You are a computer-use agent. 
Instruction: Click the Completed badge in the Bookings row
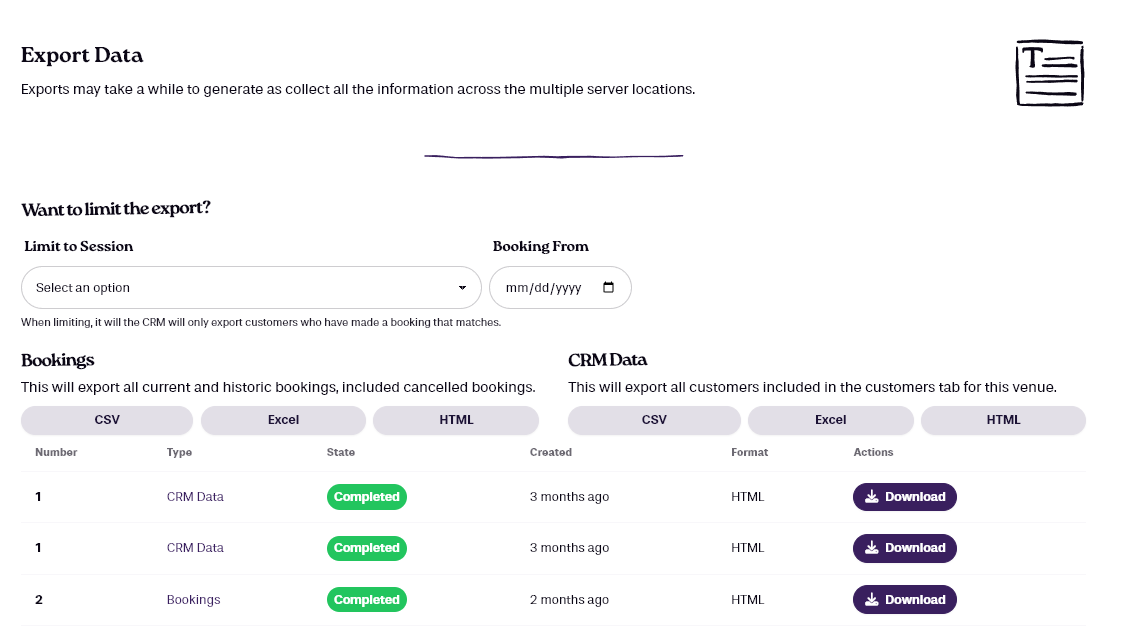[366, 600]
